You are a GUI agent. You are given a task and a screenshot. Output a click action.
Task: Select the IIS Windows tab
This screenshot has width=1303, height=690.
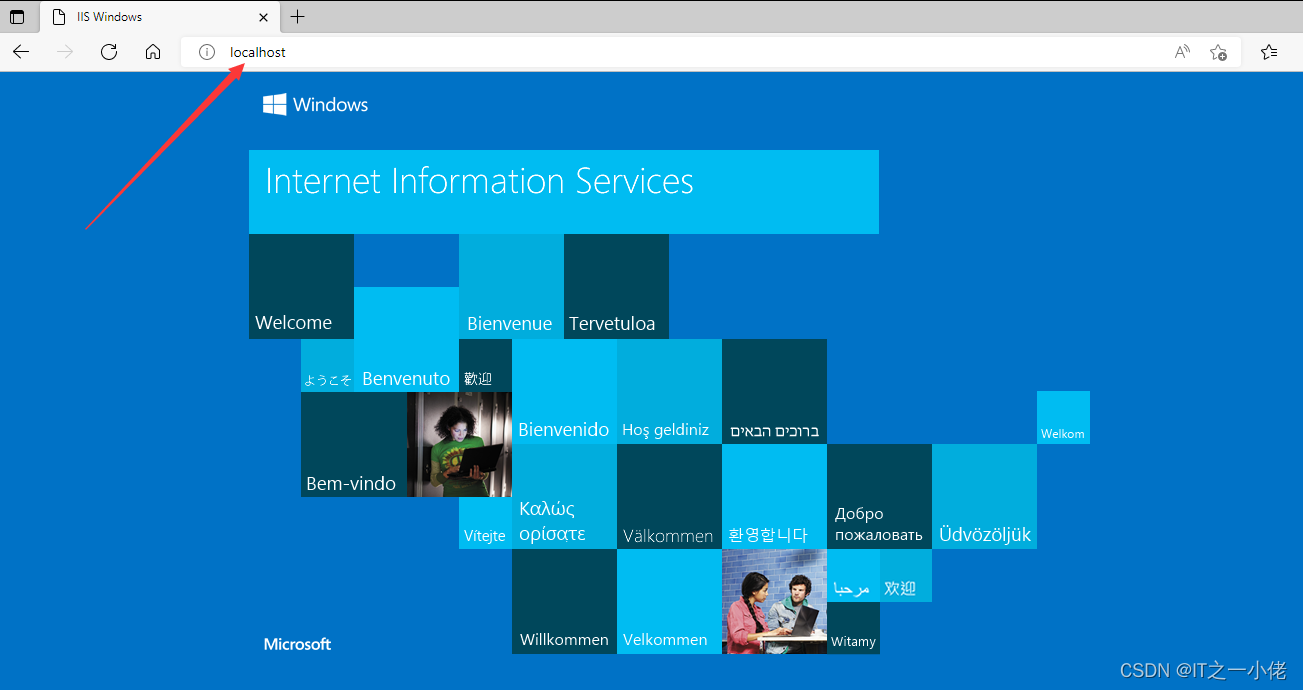[161, 17]
